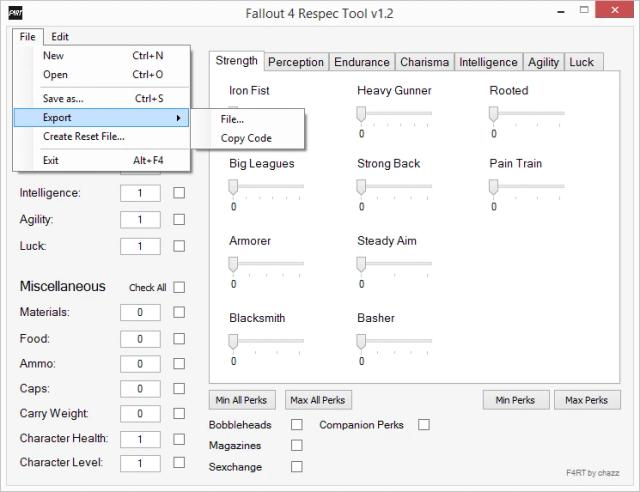Click the Ammo value field

tap(140, 364)
